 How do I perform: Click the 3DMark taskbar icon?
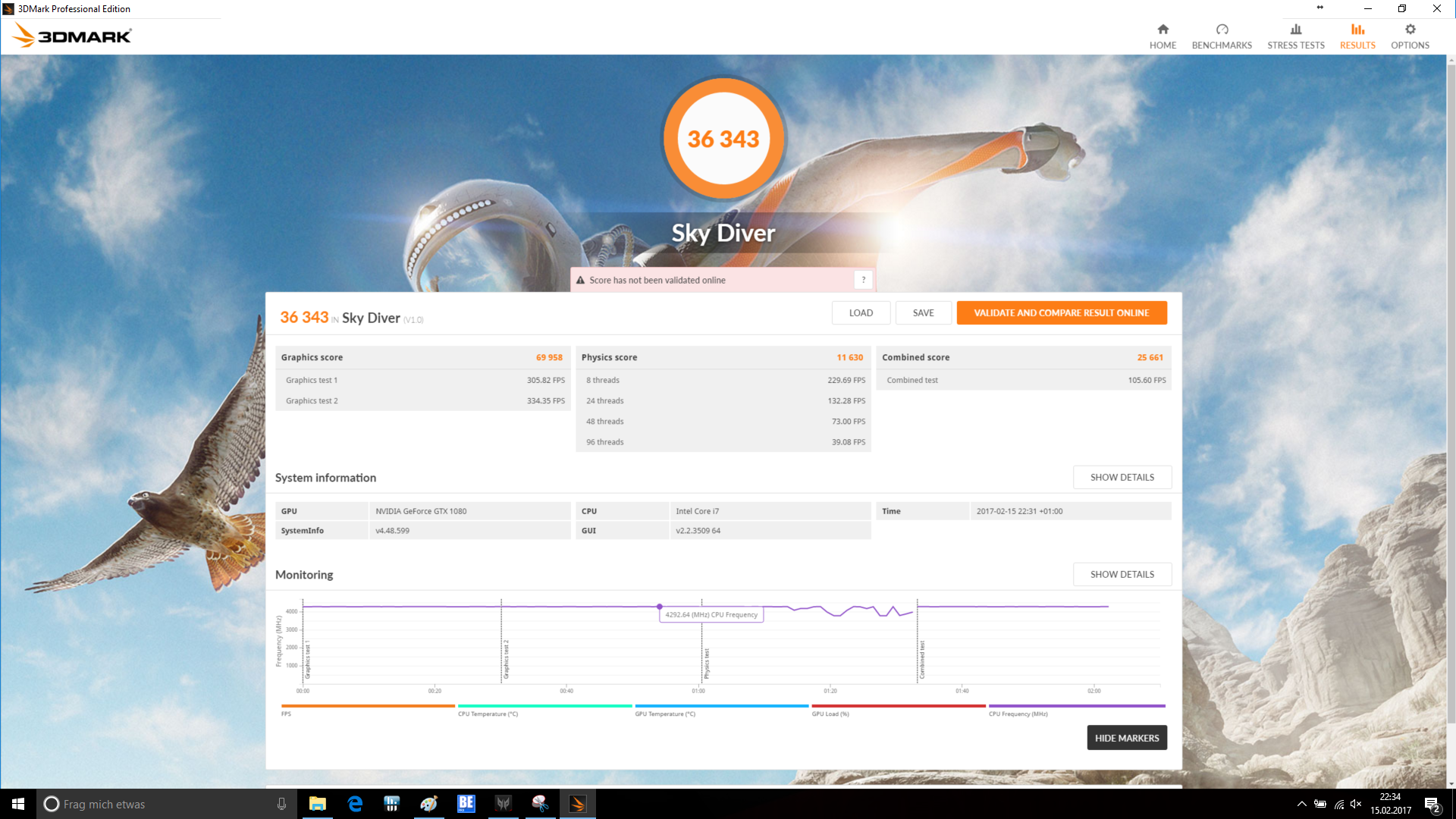(x=578, y=804)
